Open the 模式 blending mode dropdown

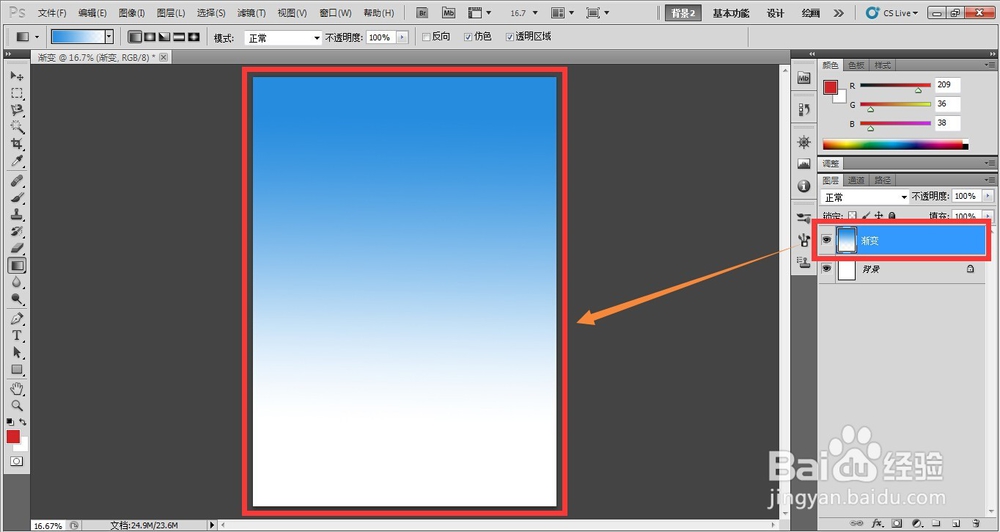283,38
